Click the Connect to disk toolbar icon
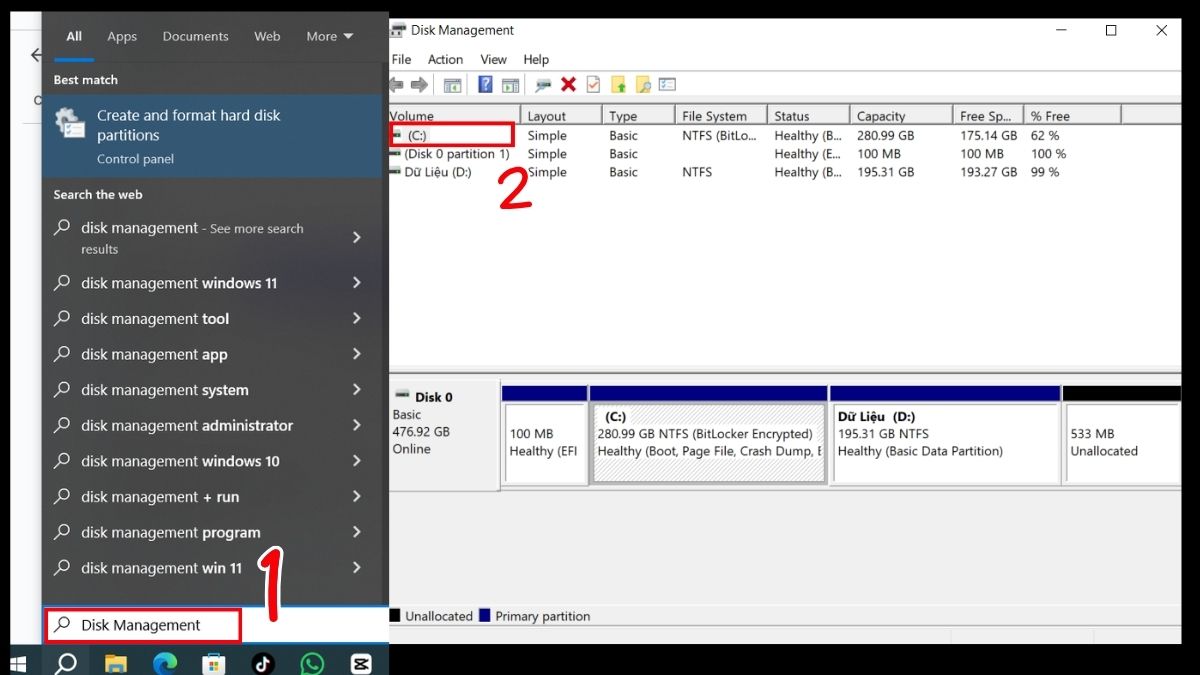 (x=543, y=86)
